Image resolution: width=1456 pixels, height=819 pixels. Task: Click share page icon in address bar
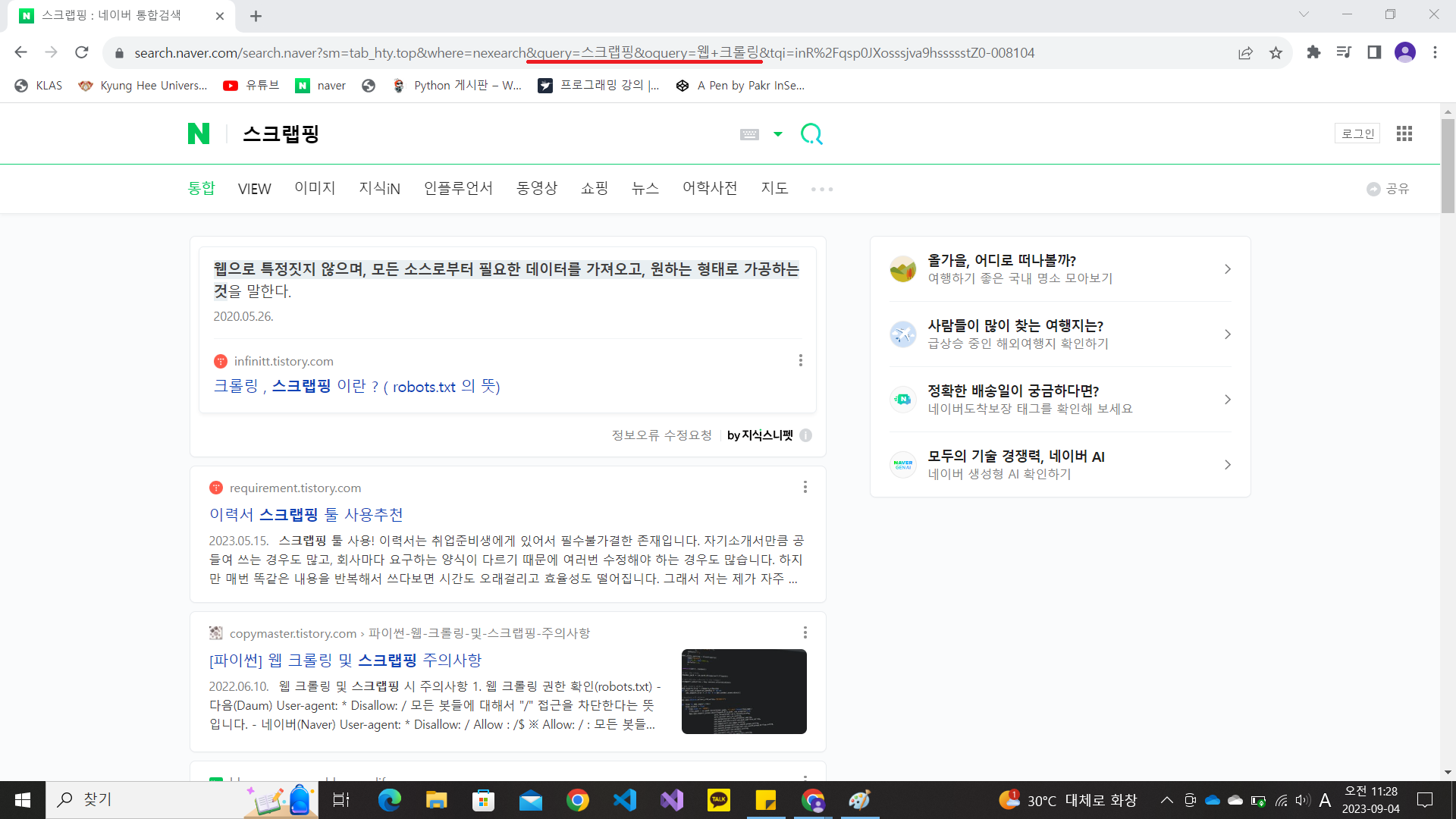click(1245, 52)
